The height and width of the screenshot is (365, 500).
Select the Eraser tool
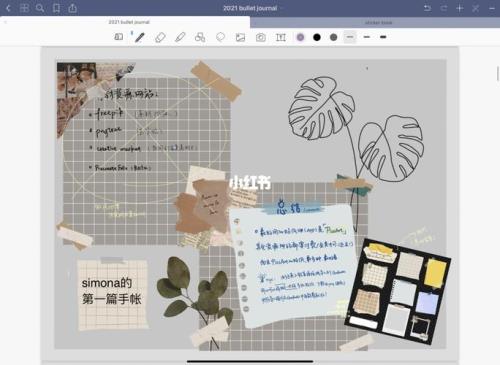[x=160, y=37]
